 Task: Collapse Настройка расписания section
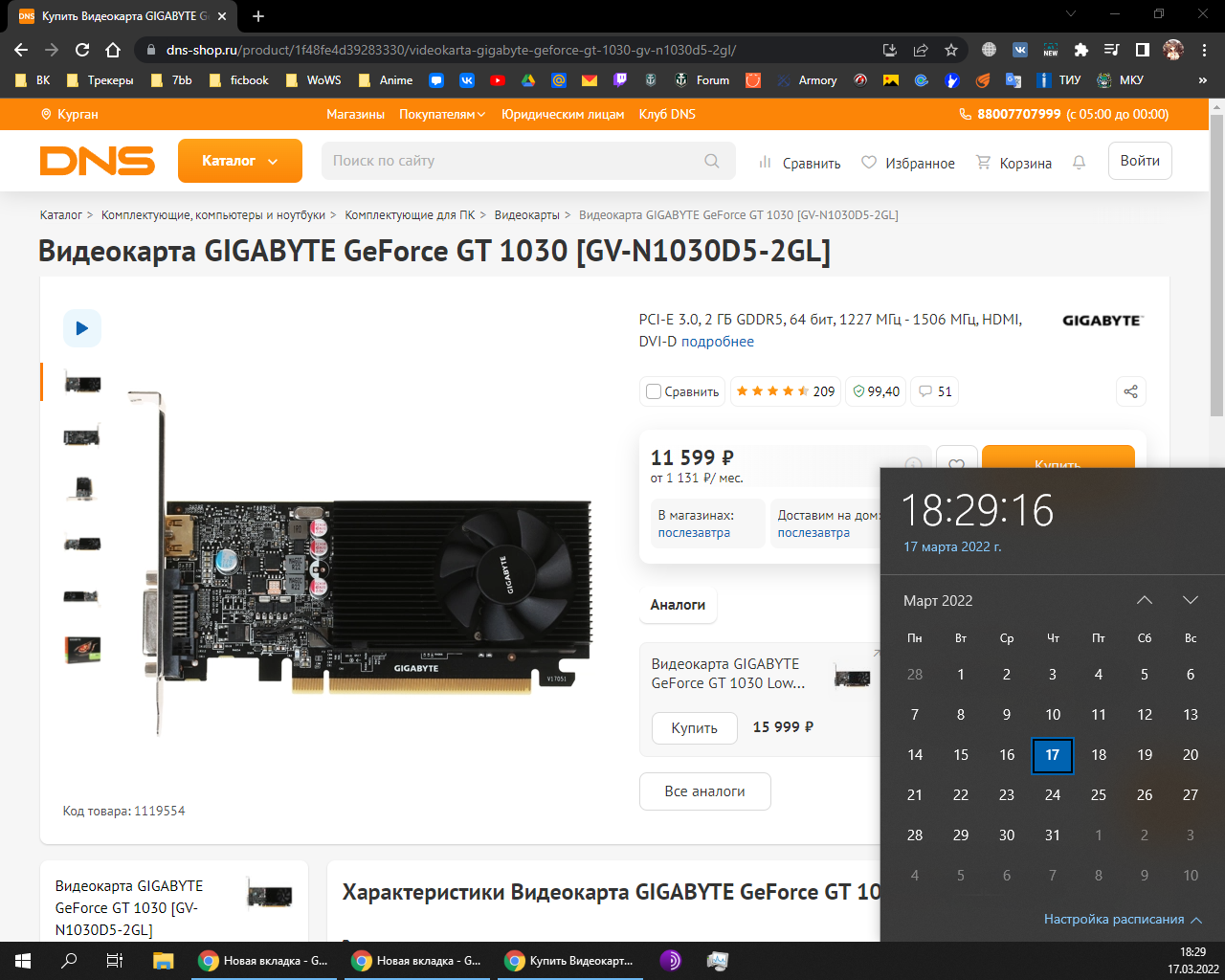tap(1123, 919)
